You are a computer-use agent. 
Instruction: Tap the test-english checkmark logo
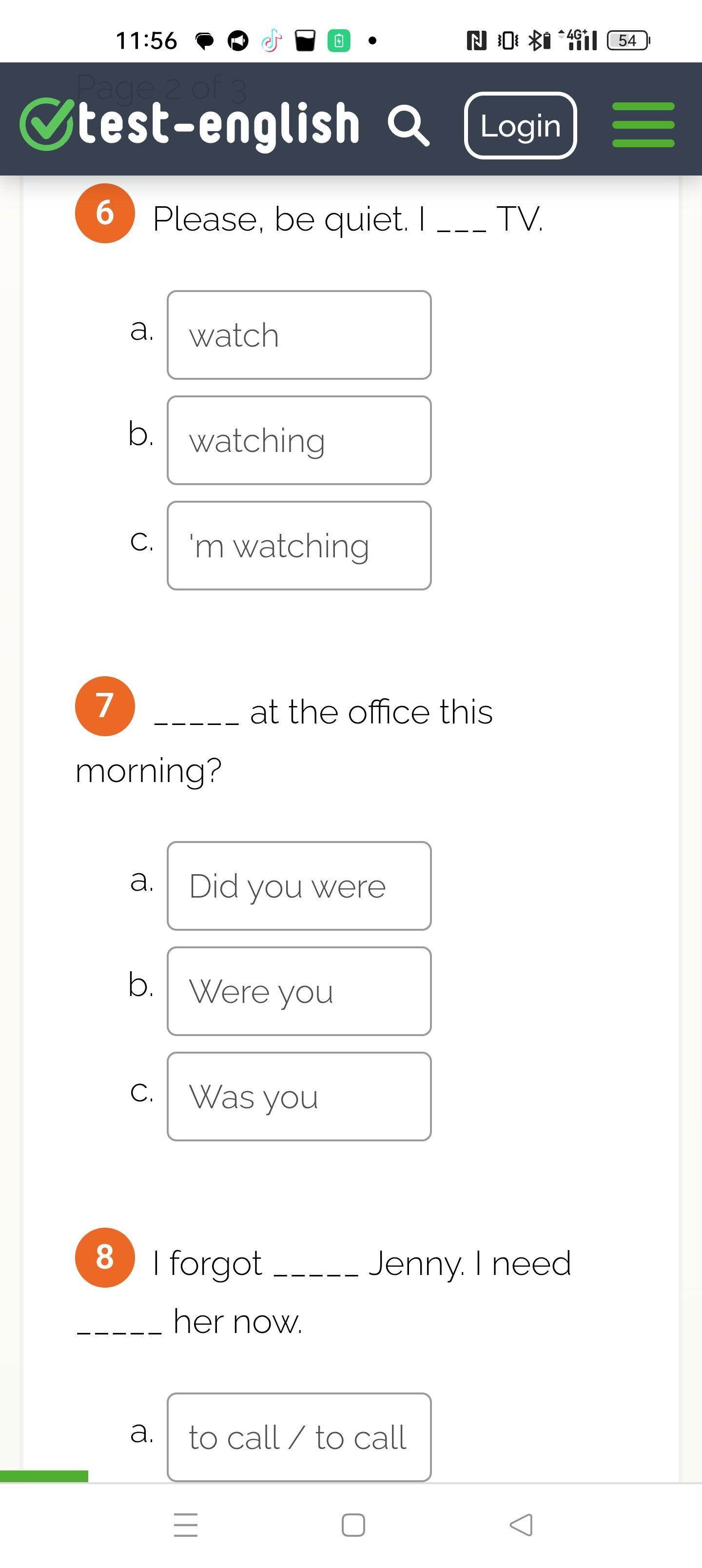pos(46,124)
